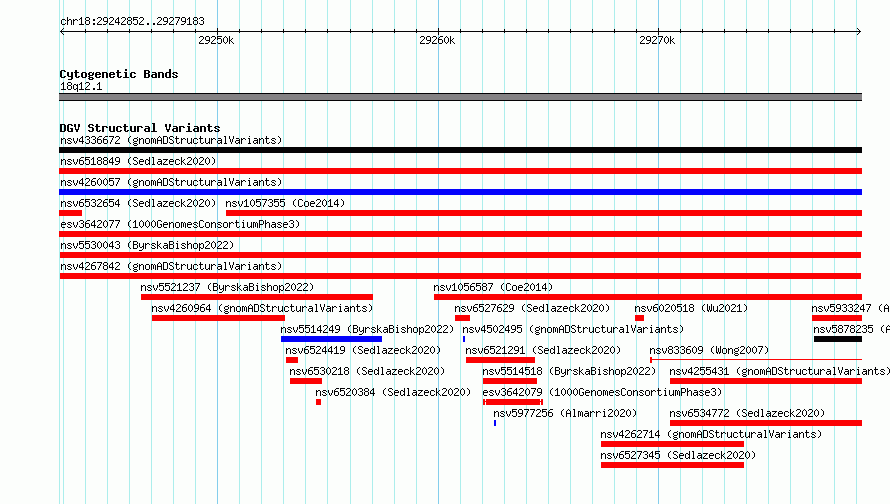This screenshot has height=504, width=890.
Task: Select the black bar under nsv5878235
Action: point(838,339)
